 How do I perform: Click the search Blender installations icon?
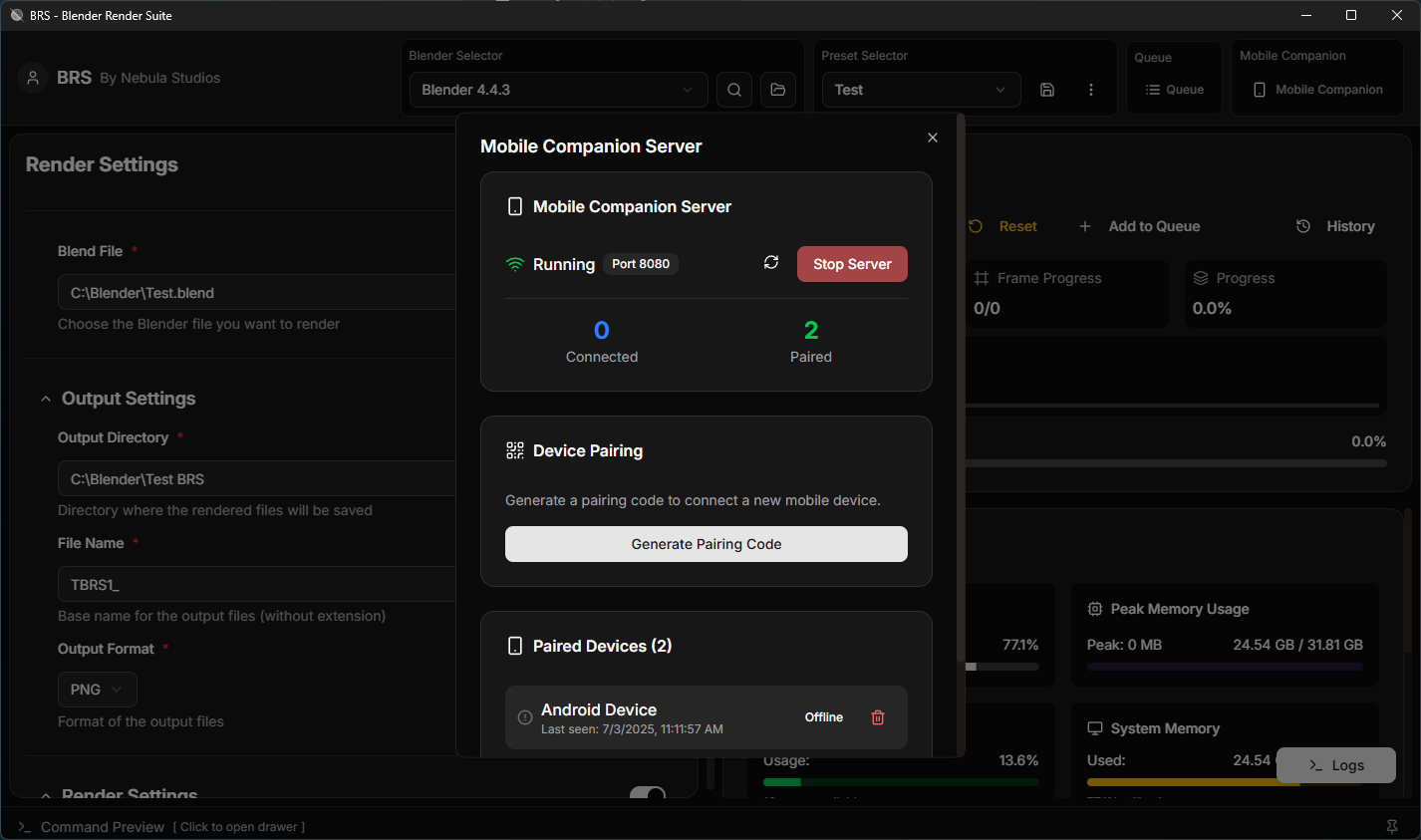tap(734, 90)
